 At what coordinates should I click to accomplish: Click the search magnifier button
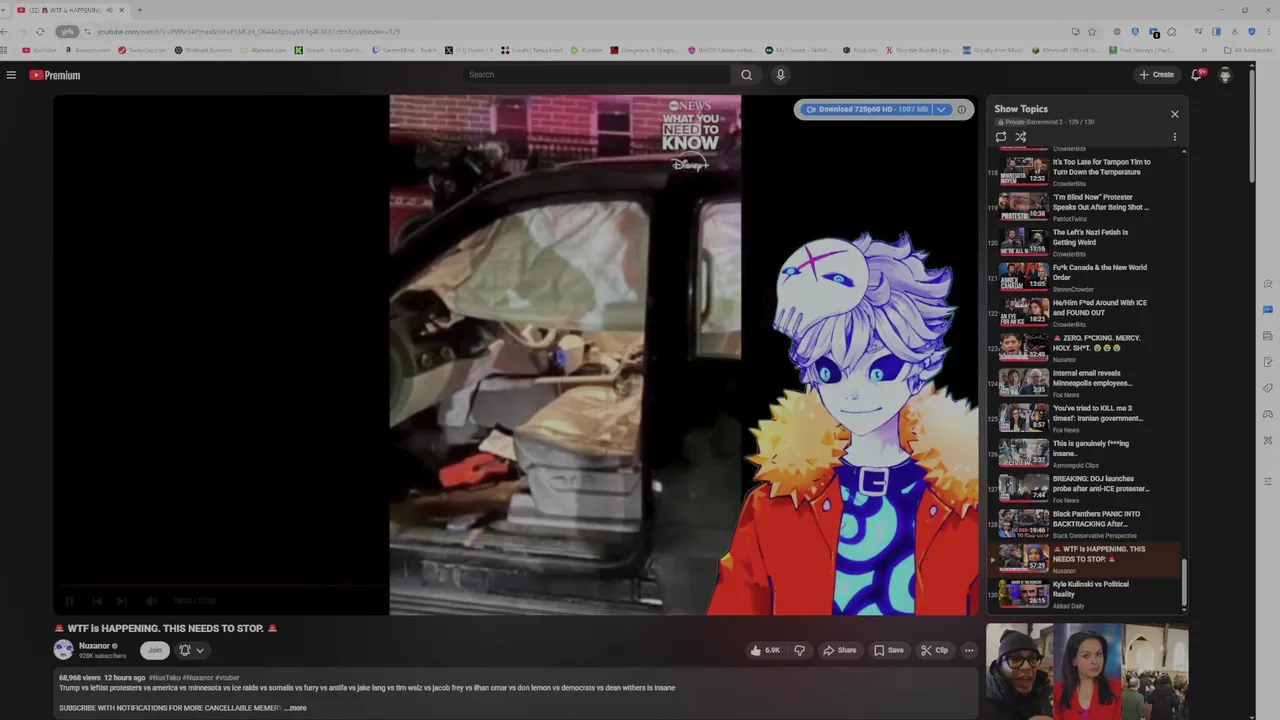point(746,75)
